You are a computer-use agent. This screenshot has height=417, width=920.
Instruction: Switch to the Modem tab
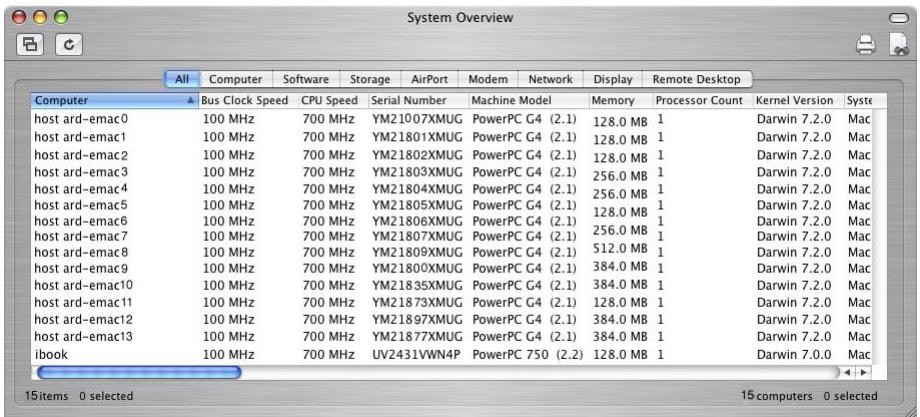488,79
